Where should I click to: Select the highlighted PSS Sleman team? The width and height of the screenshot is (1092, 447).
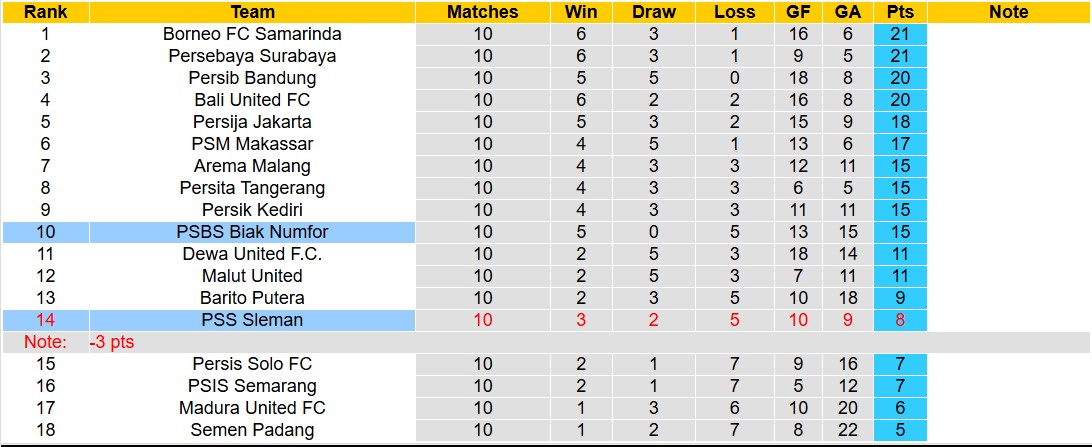click(252, 320)
